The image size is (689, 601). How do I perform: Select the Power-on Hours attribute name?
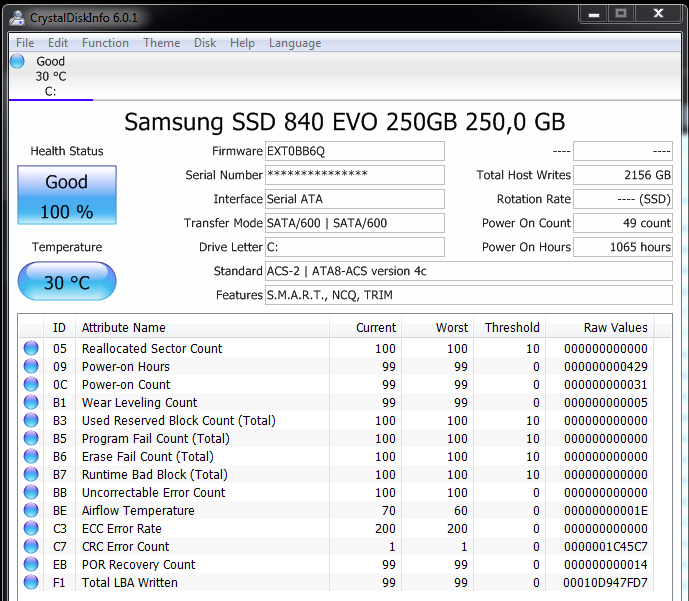pyautogui.click(x=126, y=366)
